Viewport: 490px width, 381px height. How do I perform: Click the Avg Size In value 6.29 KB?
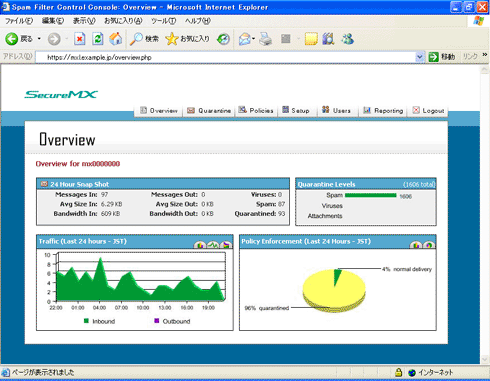(x=111, y=204)
